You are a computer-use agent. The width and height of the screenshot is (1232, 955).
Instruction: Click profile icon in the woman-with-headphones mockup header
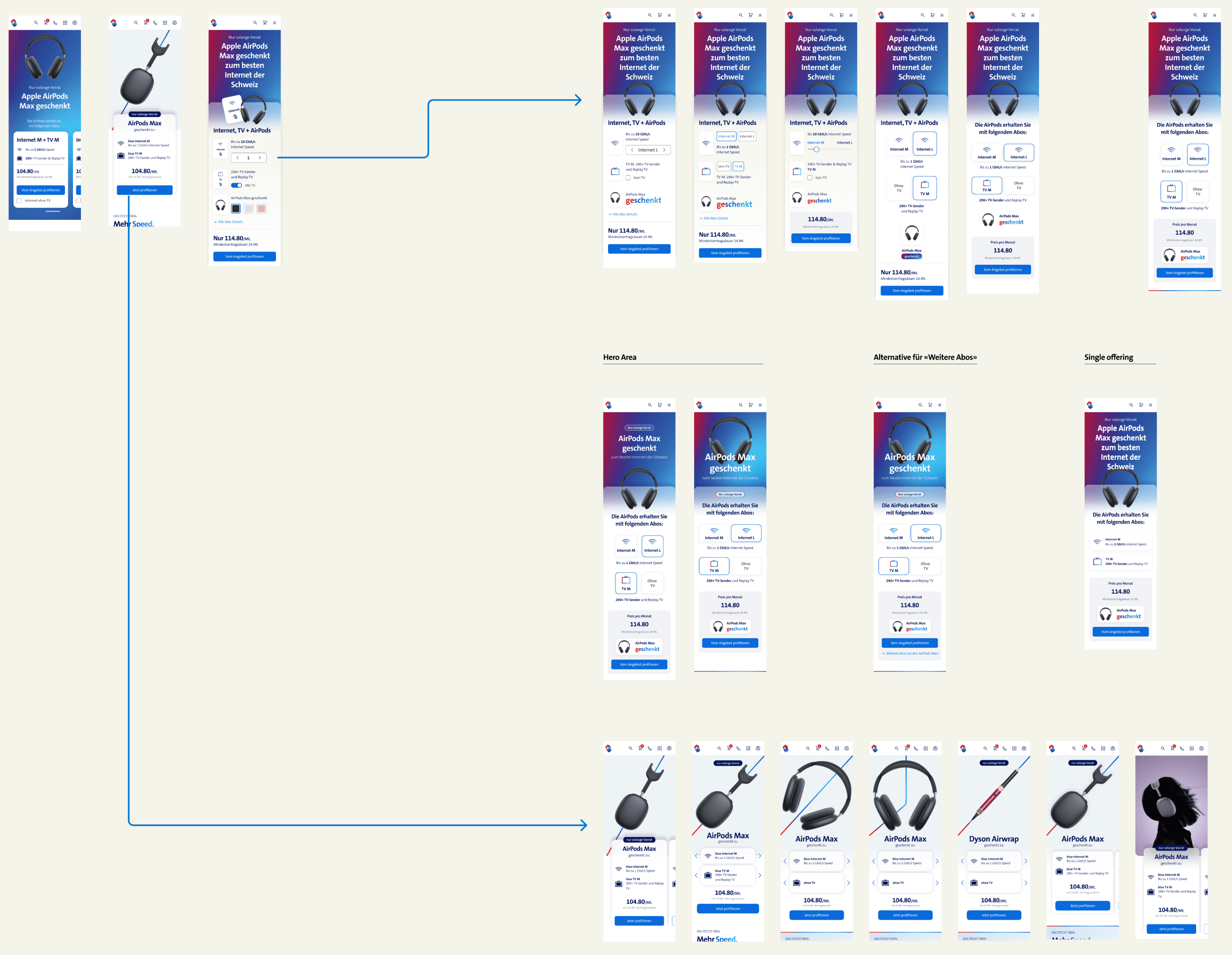[x=1201, y=749]
